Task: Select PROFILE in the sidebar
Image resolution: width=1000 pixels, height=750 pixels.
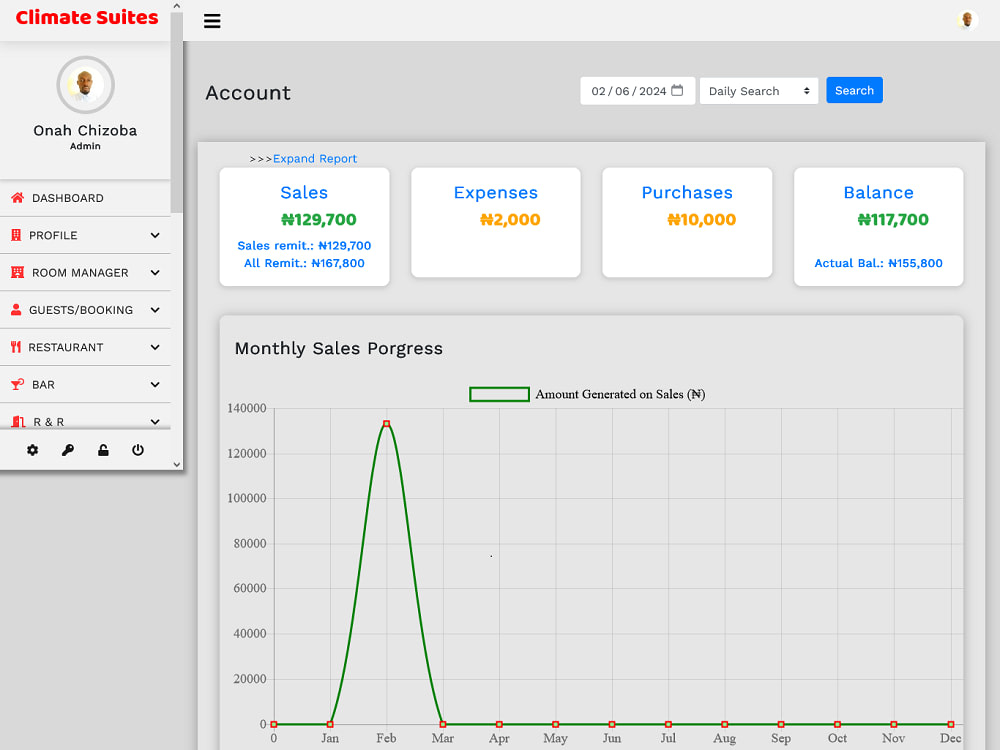Action: (x=85, y=235)
